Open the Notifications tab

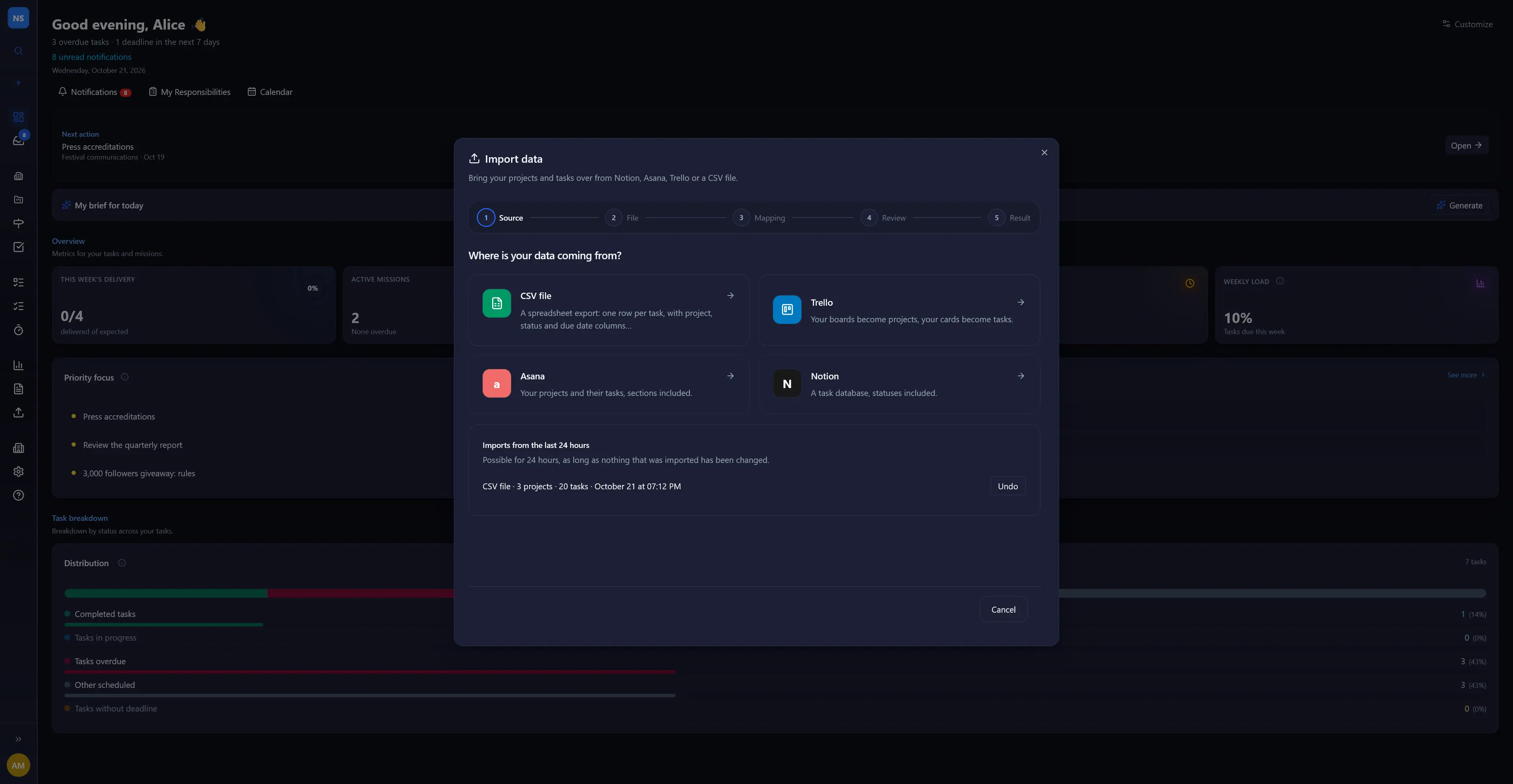point(95,92)
